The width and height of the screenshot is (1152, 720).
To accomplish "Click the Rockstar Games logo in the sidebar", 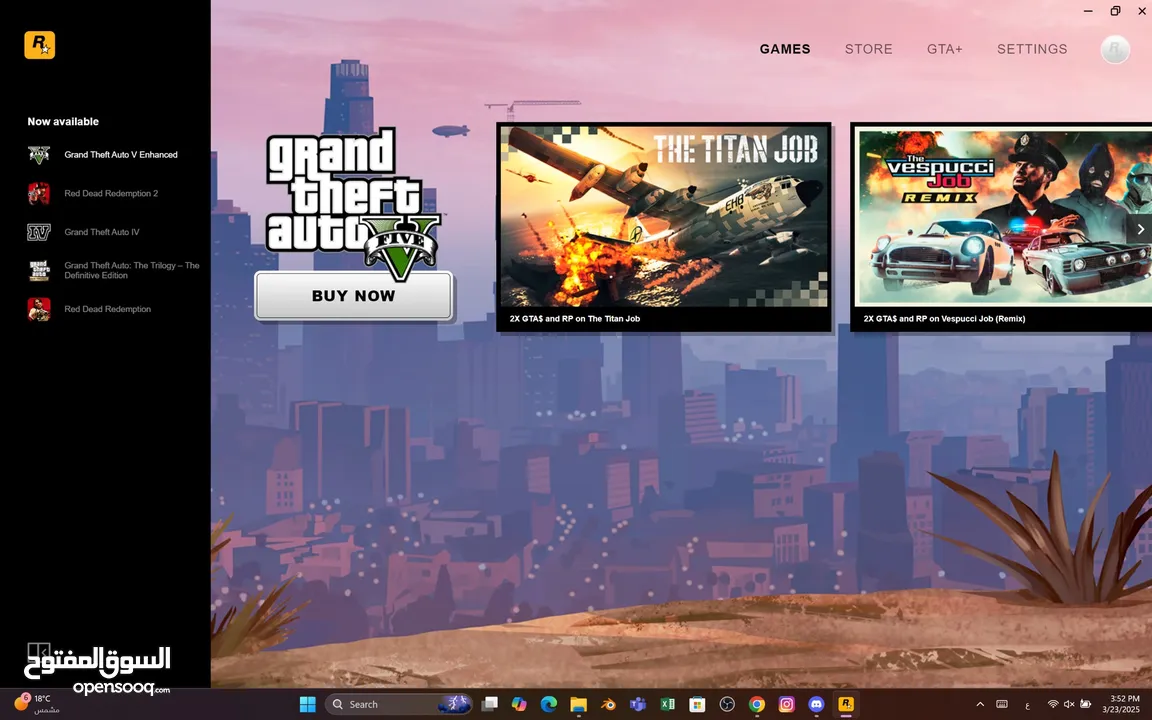I will (40, 46).
